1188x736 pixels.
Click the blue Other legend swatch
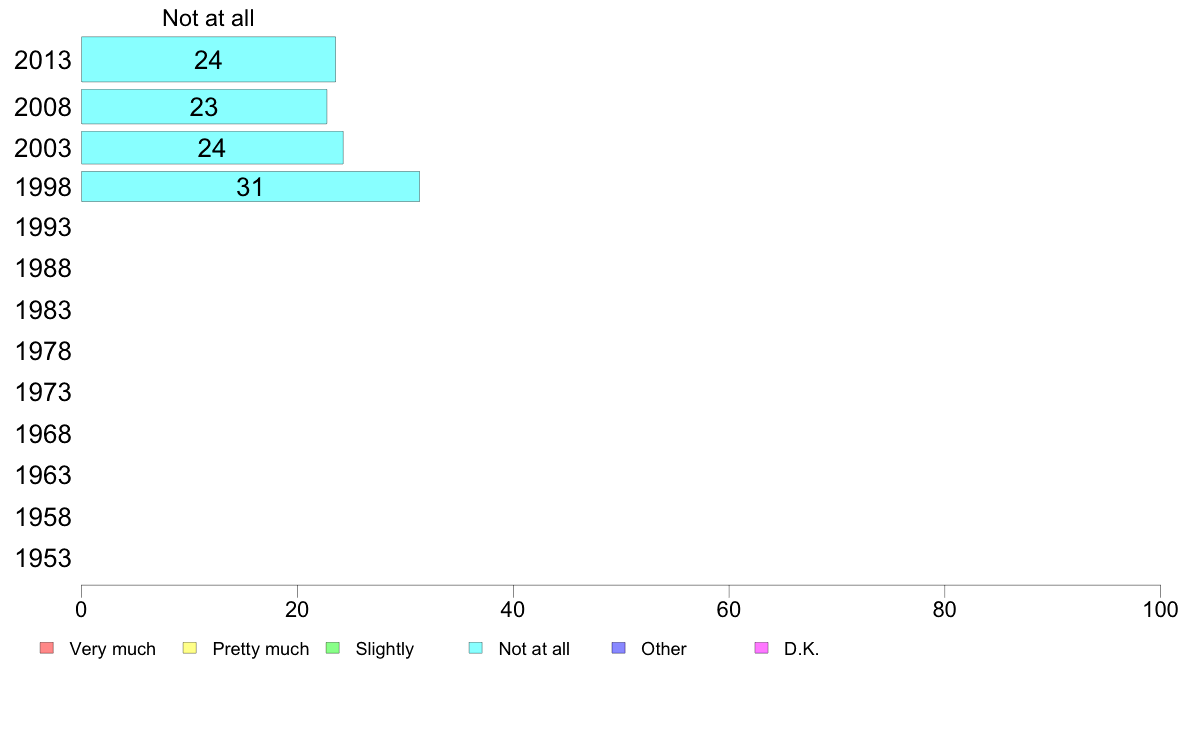(x=618, y=649)
